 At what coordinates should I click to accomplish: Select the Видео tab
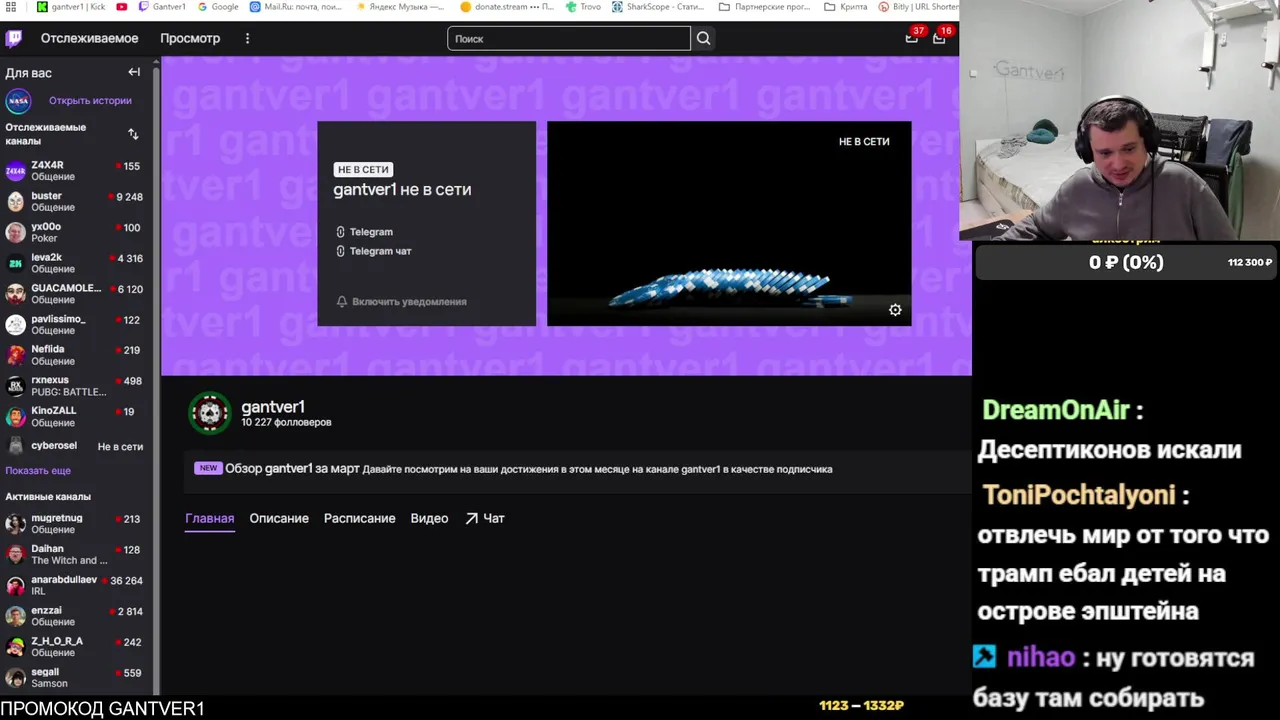coord(429,518)
